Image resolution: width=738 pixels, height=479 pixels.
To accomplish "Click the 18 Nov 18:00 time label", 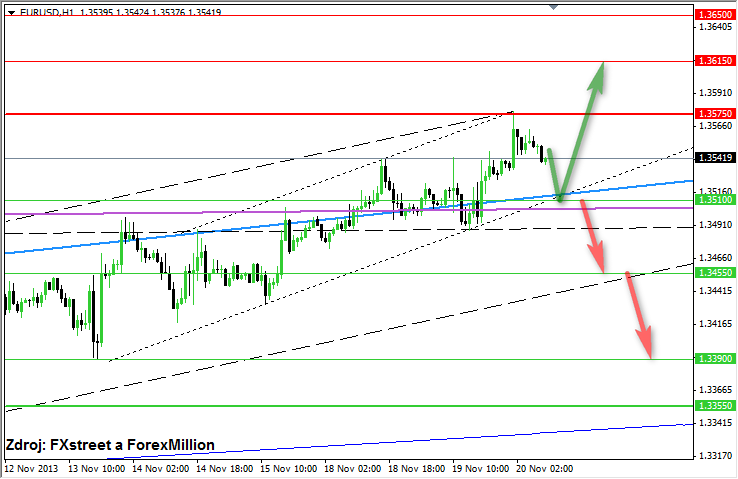I will click(x=417, y=469).
